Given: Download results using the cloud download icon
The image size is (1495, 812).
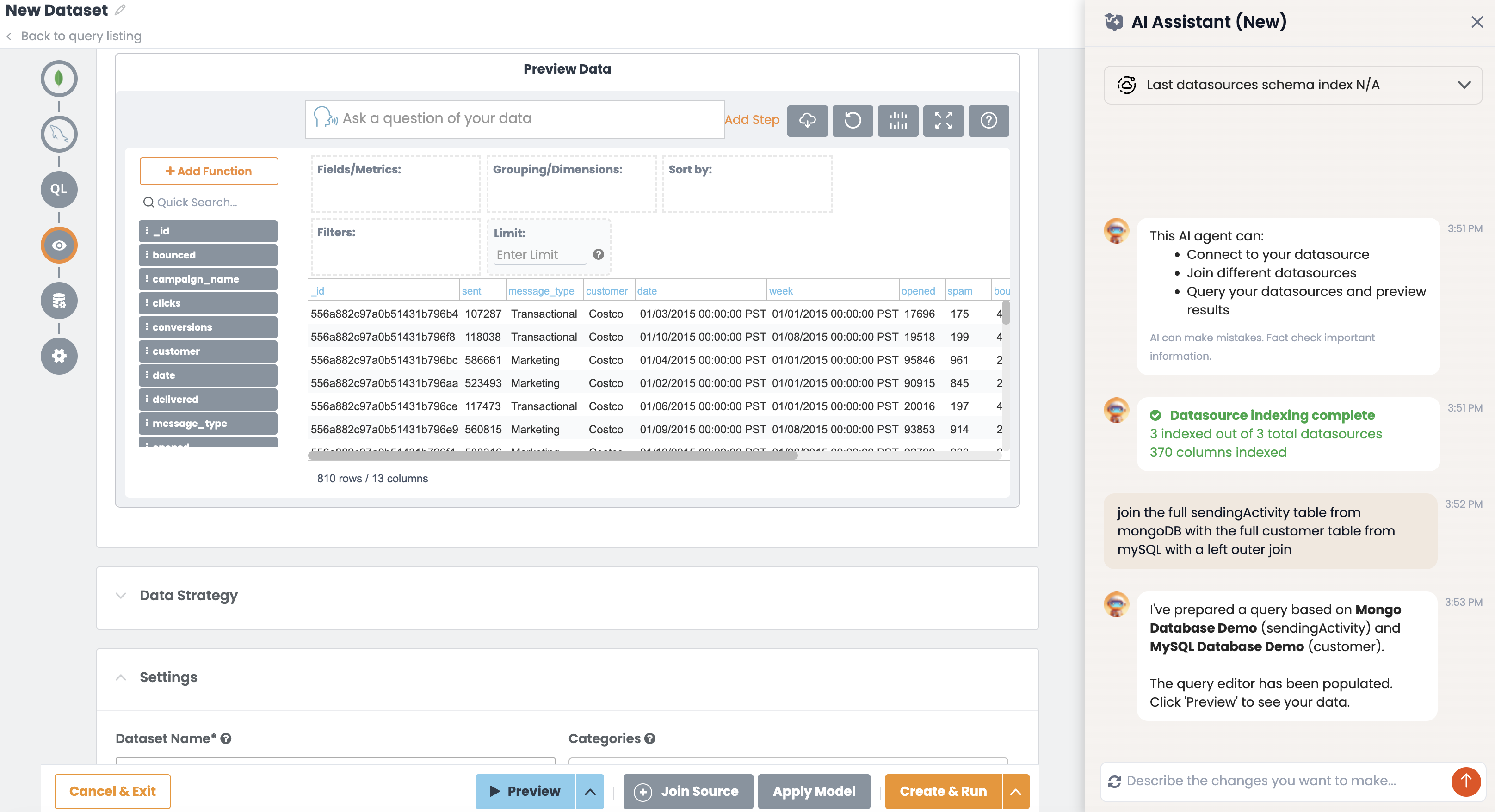Looking at the screenshot, I should 807,121.
